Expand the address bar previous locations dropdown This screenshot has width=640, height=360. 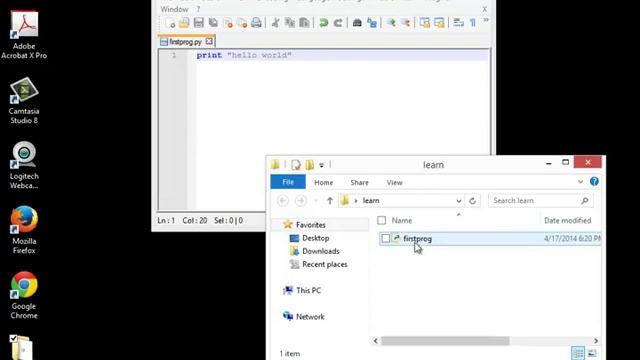pyautogui.click(x=459, y=201)
